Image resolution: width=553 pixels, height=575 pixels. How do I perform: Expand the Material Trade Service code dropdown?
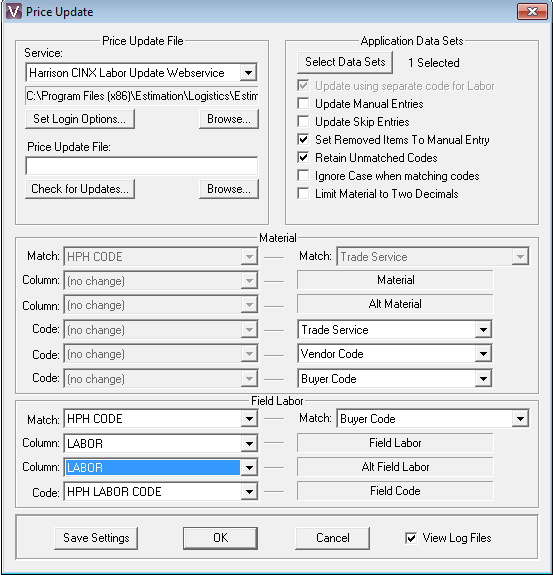click(483, 330)
